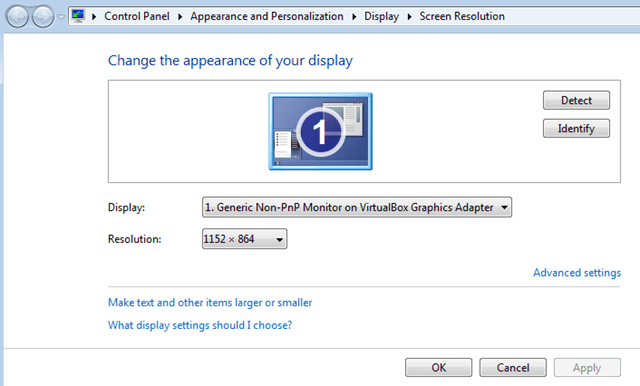The width and height of the screenshot is (640, 386).
Task: Click the Back navigation arrow button
Action: tap(17, 17)
